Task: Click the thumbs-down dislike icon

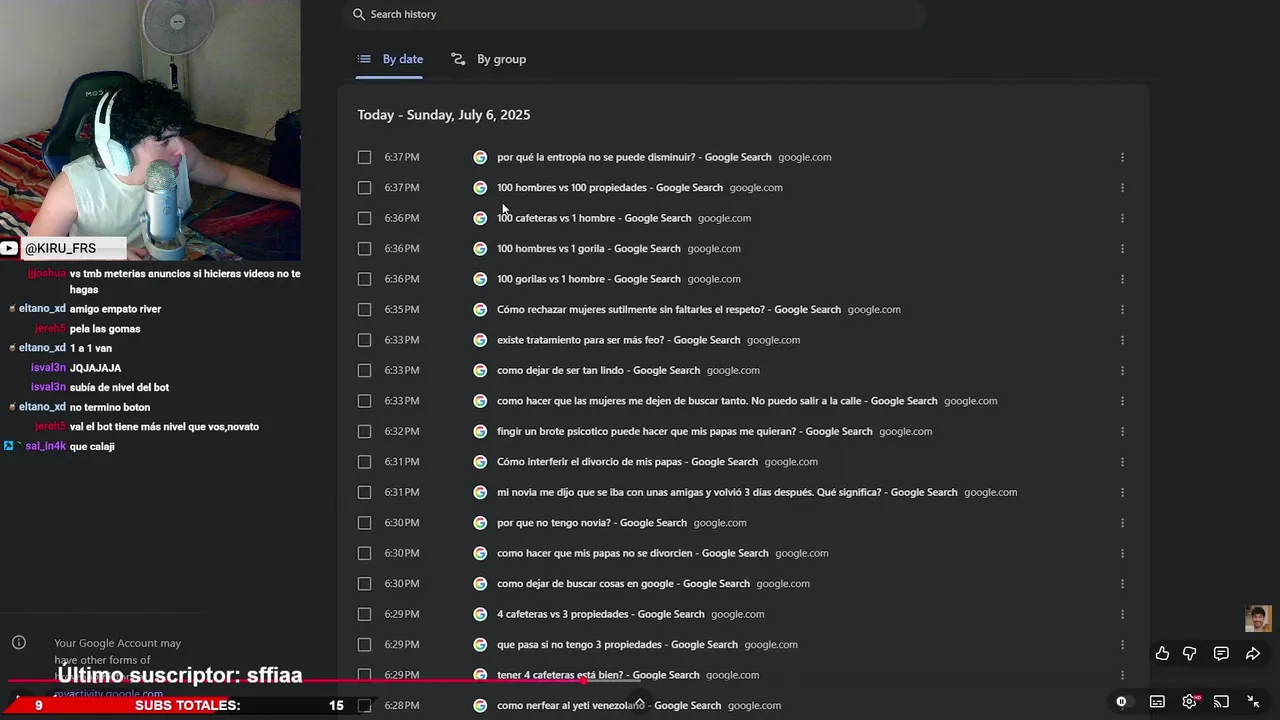Action: [1189, 653]
